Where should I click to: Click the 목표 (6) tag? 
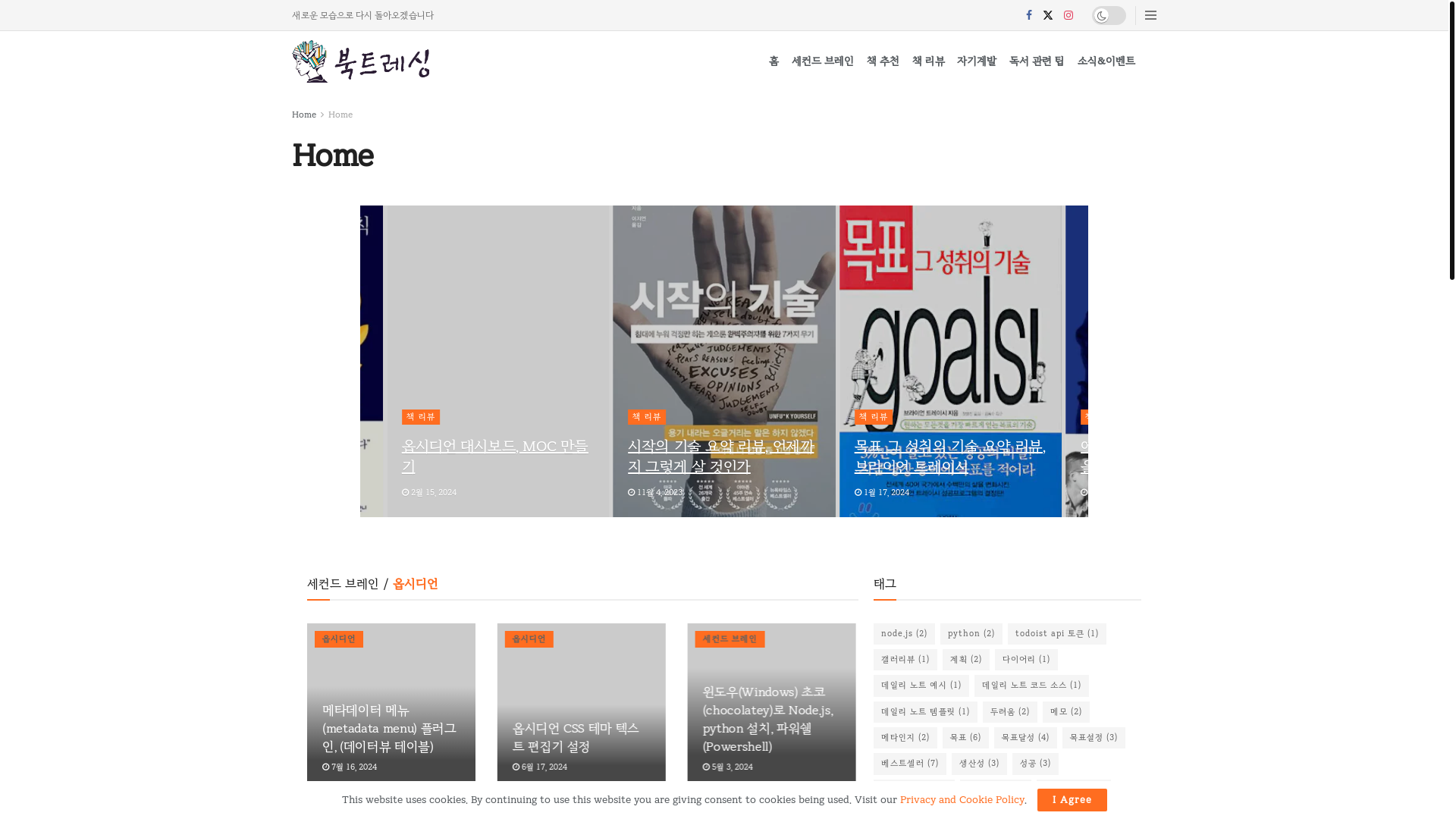[965, 738]
